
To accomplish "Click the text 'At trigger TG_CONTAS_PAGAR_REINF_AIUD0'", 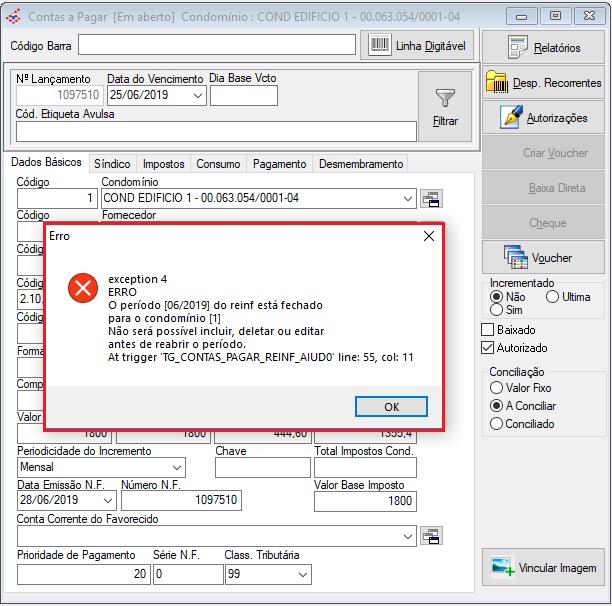I will [x=221, y=357].
